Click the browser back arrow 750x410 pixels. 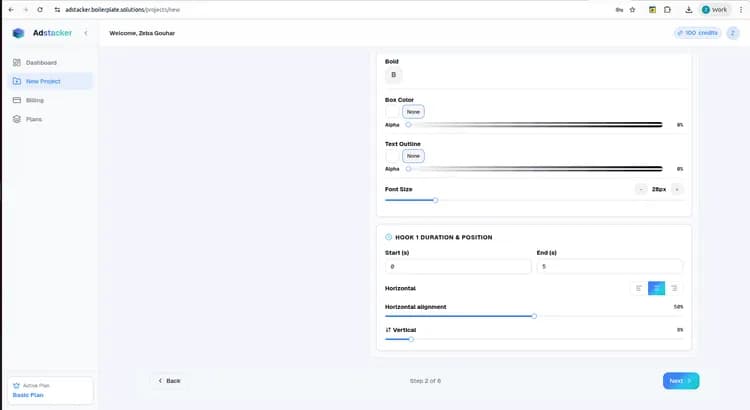pos(11,10)
